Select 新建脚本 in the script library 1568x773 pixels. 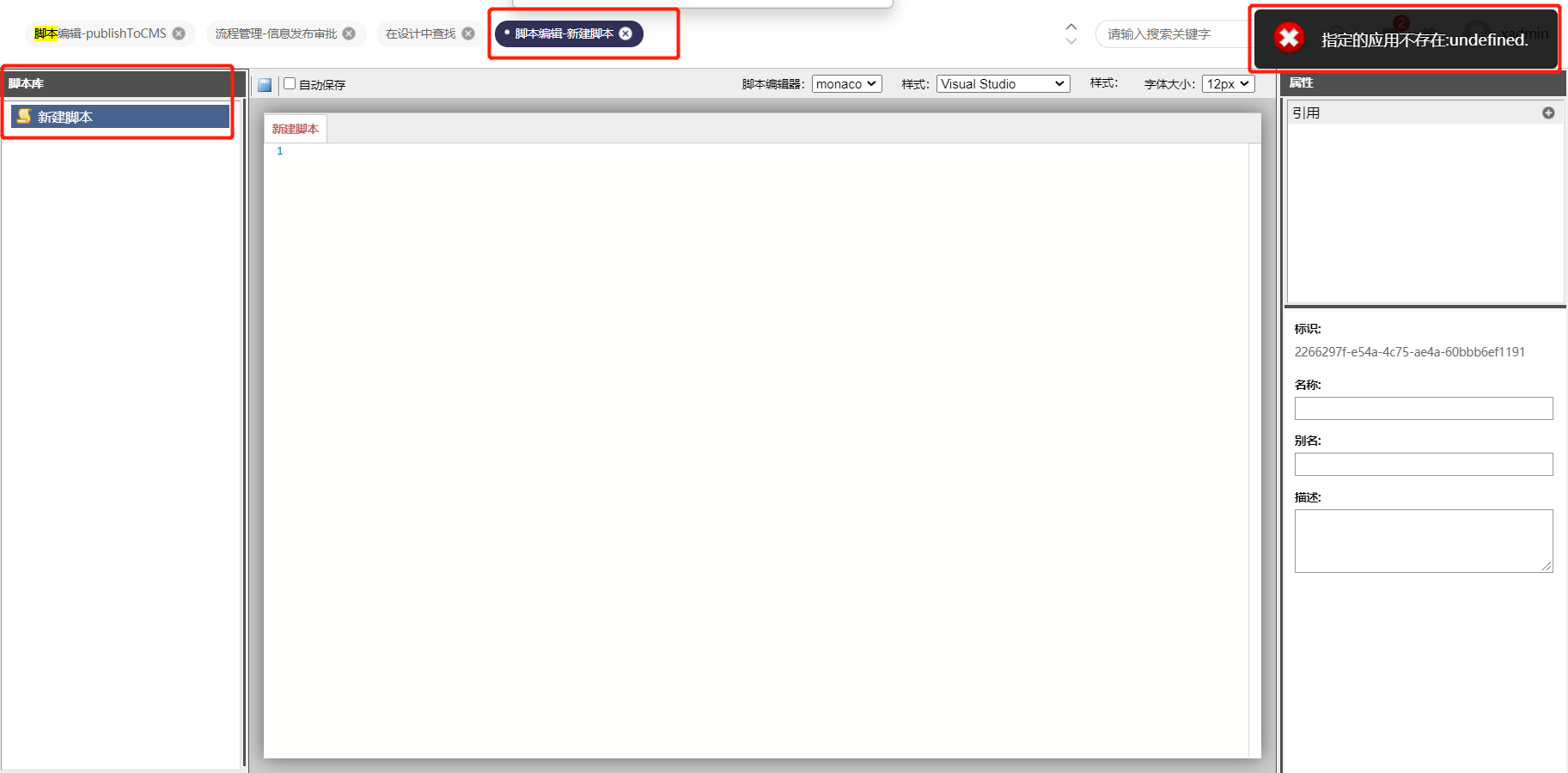click(120, 117)
